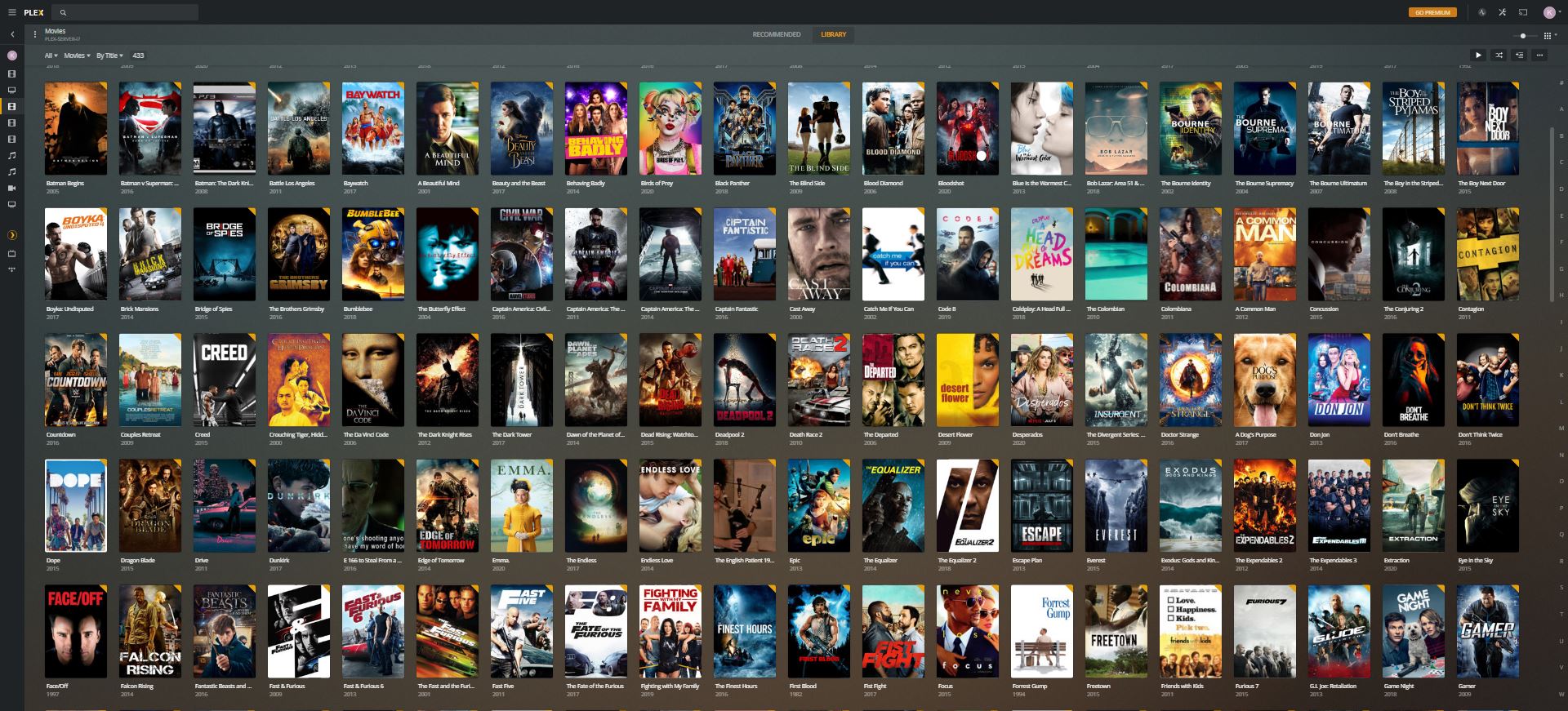The height and width of the screenshot is (711, 1568).
Task: Open the account avatar dropdown
Action: pyautogui.click(x=1551, y=12)
